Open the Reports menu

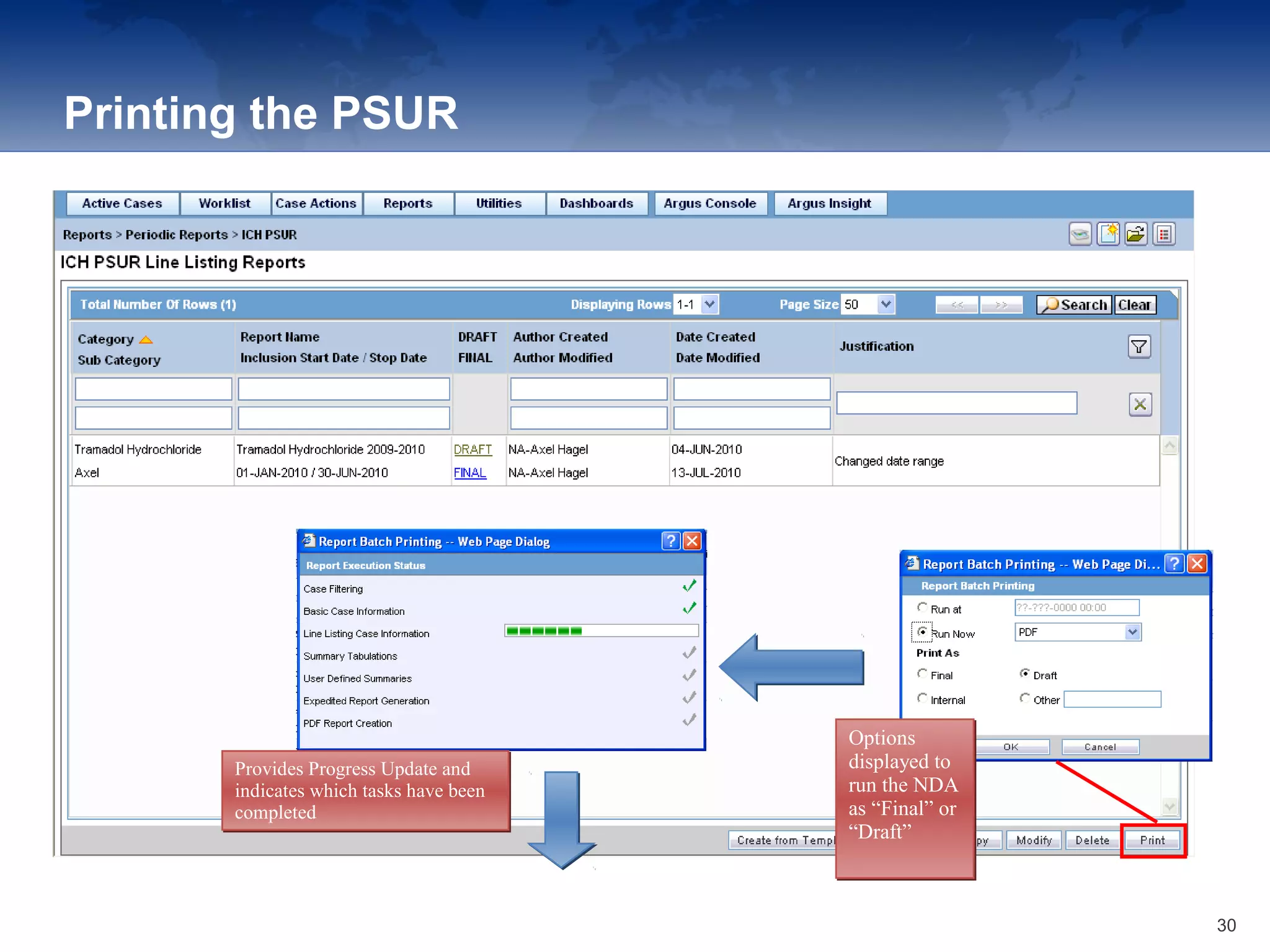coord(408,204)
